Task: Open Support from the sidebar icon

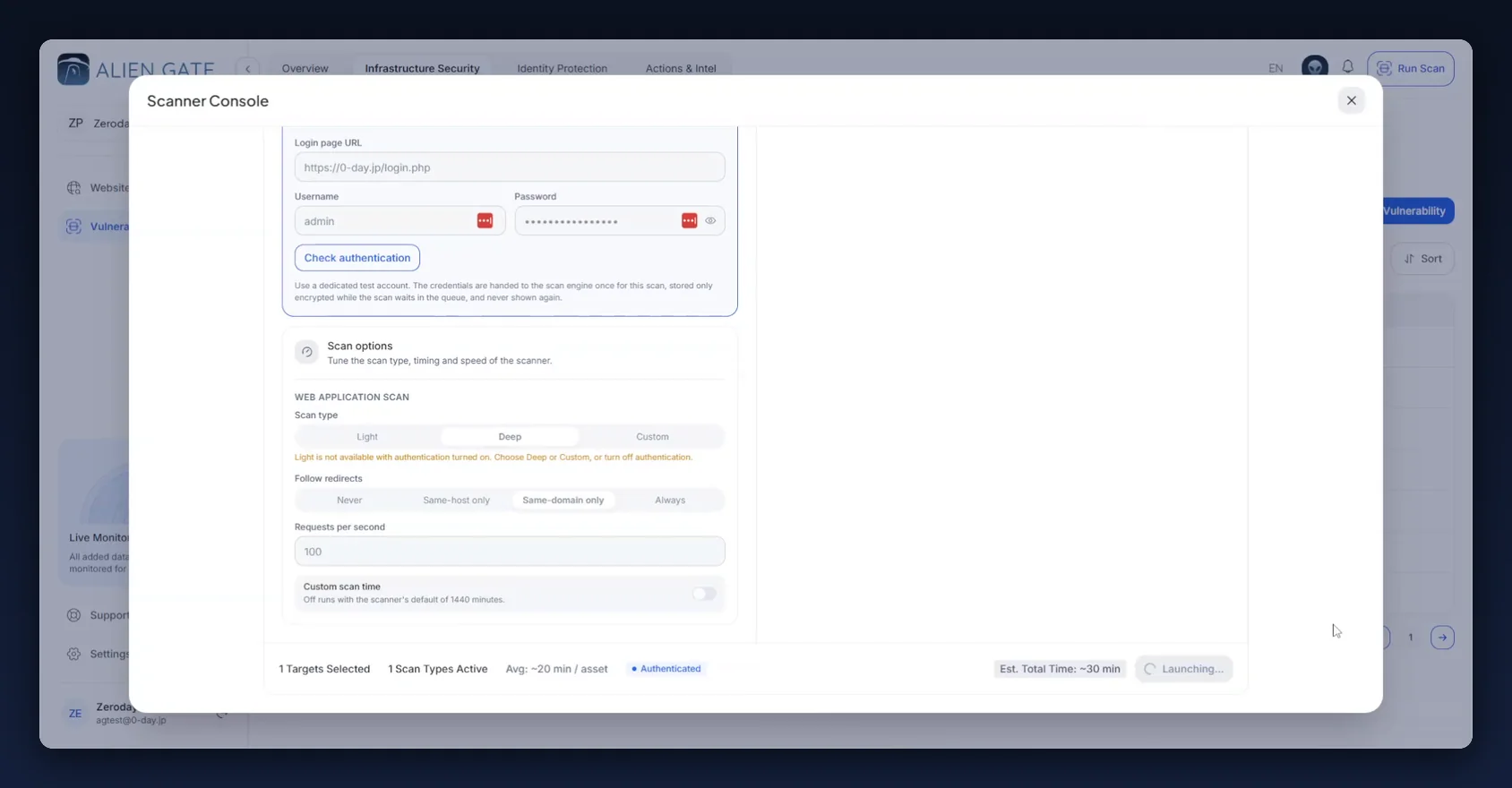Action: [73, 615]
